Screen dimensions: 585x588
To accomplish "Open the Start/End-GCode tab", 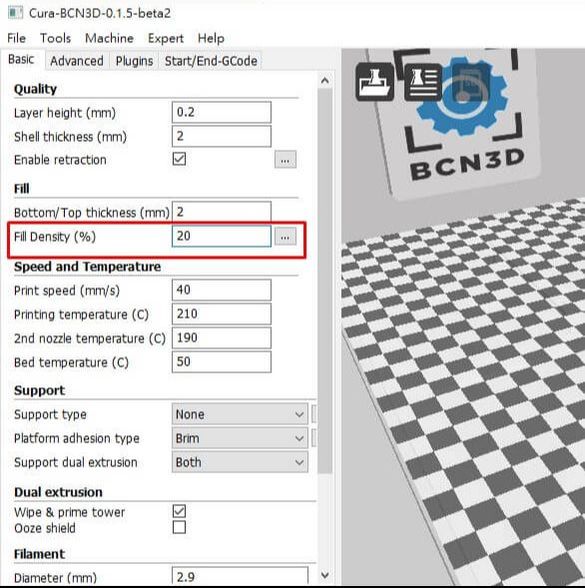I will pyautogui.click(x=211, y=61).
